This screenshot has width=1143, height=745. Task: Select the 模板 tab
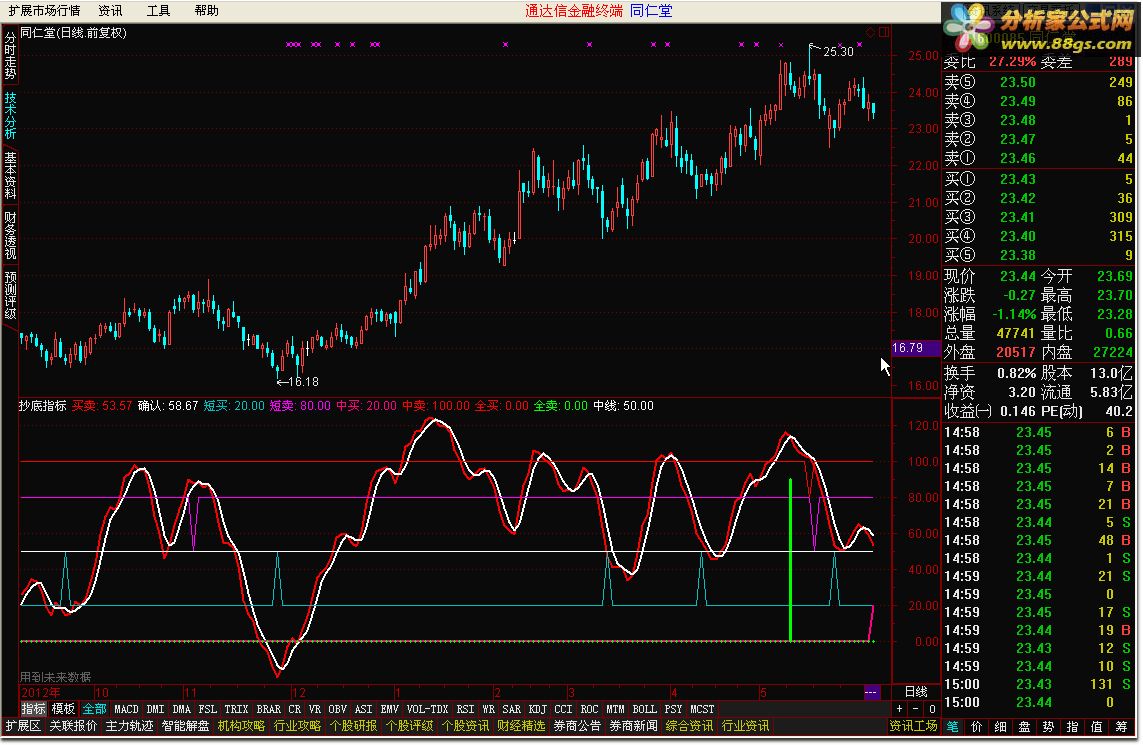(x=63, y=709)
